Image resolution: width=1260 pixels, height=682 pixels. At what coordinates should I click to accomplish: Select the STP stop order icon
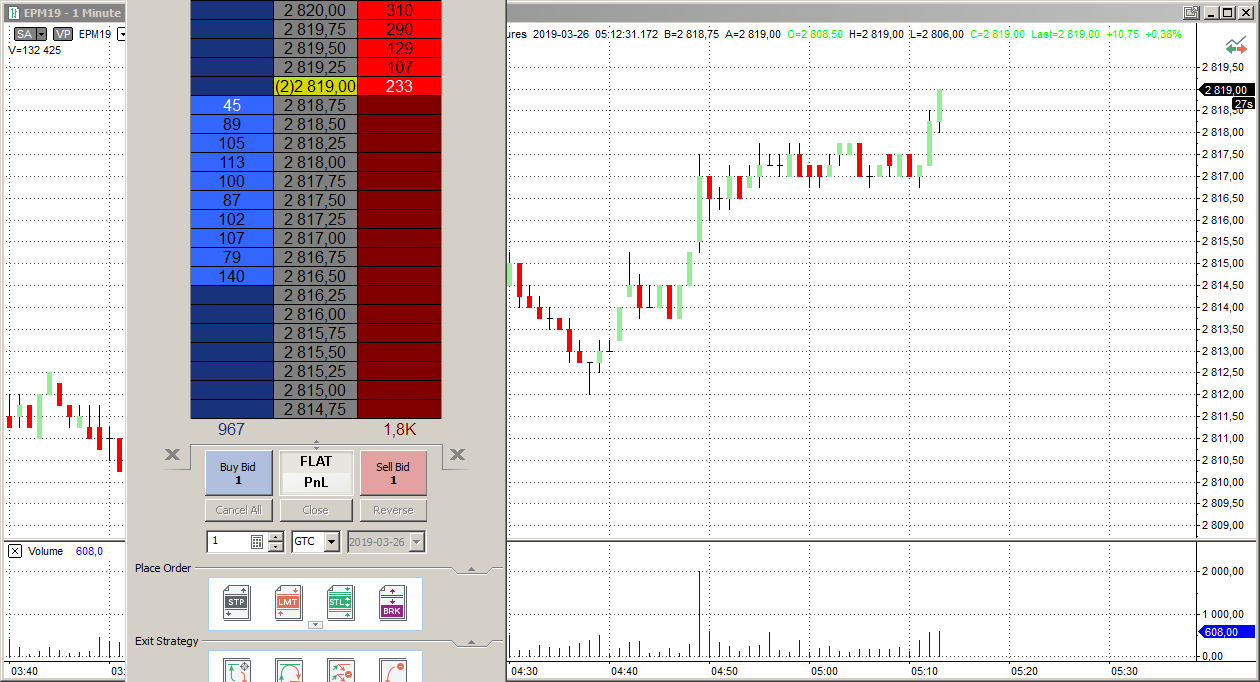[236, 603]
